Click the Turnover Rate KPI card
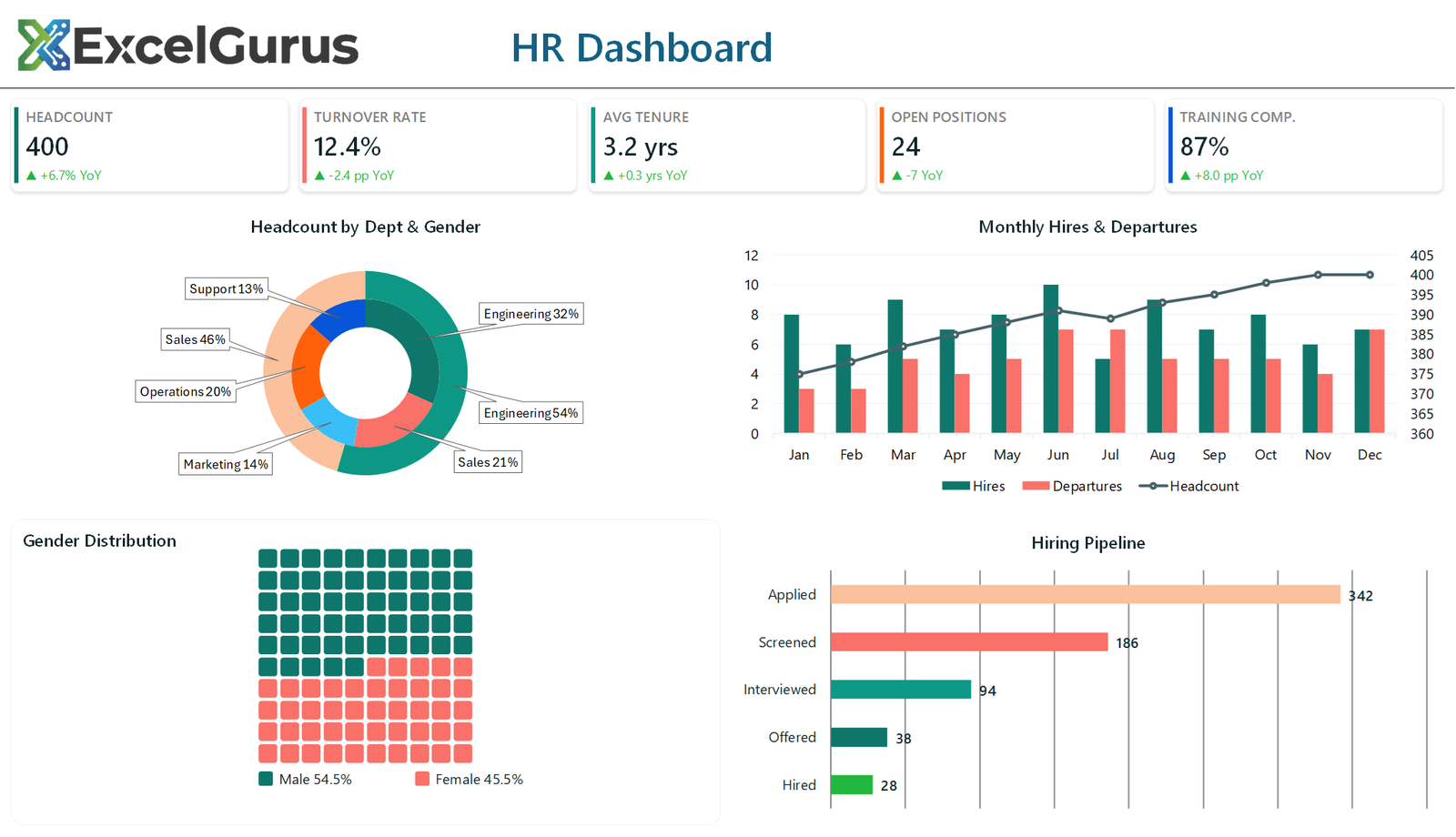This screenshot has height=837, width=1456. pos(437,146)
